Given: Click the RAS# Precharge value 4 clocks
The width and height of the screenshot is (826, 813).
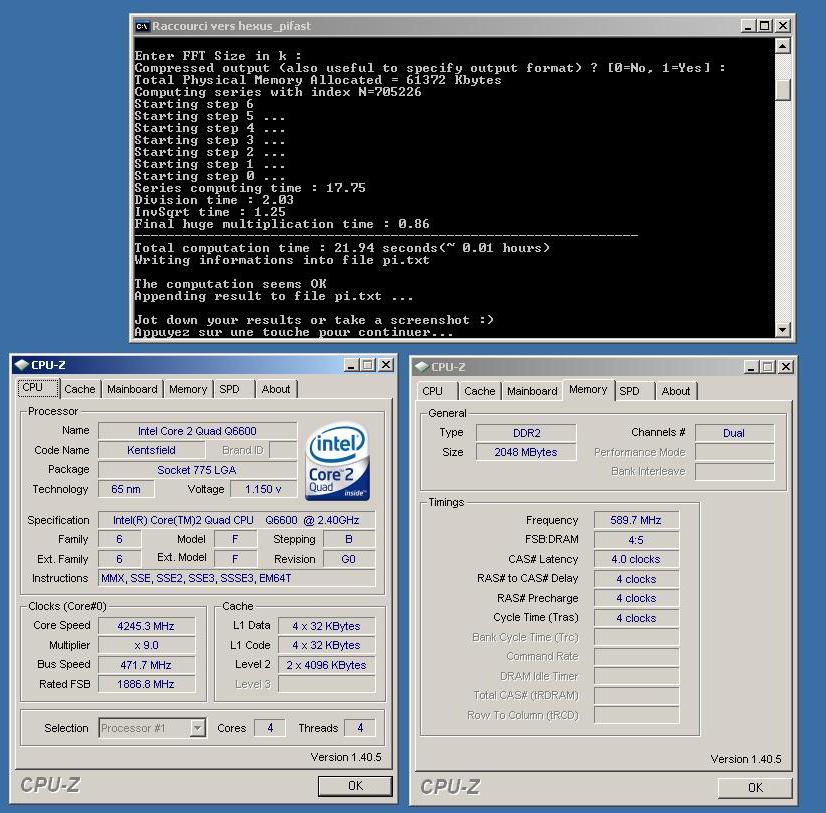Looking at the screenshot, I should [x=636, y=599].
